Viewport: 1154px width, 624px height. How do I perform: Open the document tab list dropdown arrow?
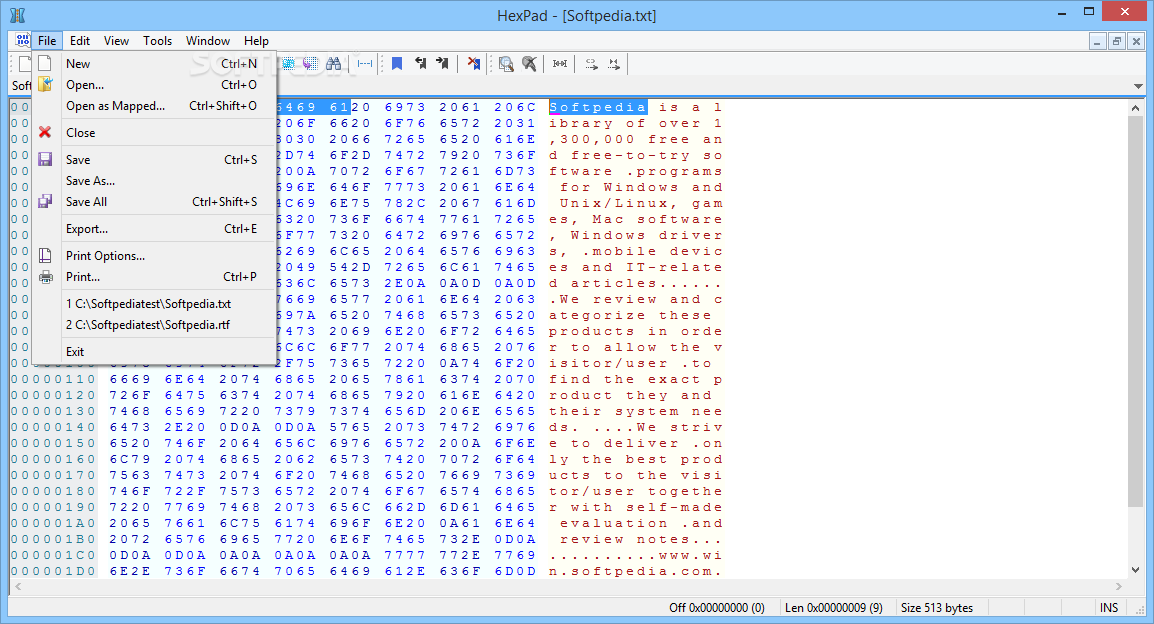(x=1139, y=86)
